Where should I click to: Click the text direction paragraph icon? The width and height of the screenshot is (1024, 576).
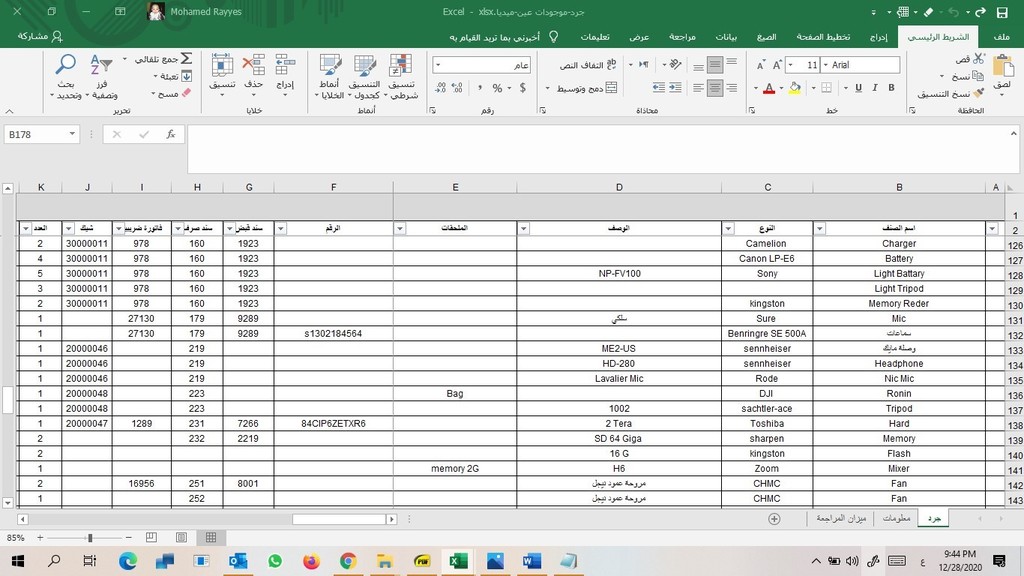(644, 64)
